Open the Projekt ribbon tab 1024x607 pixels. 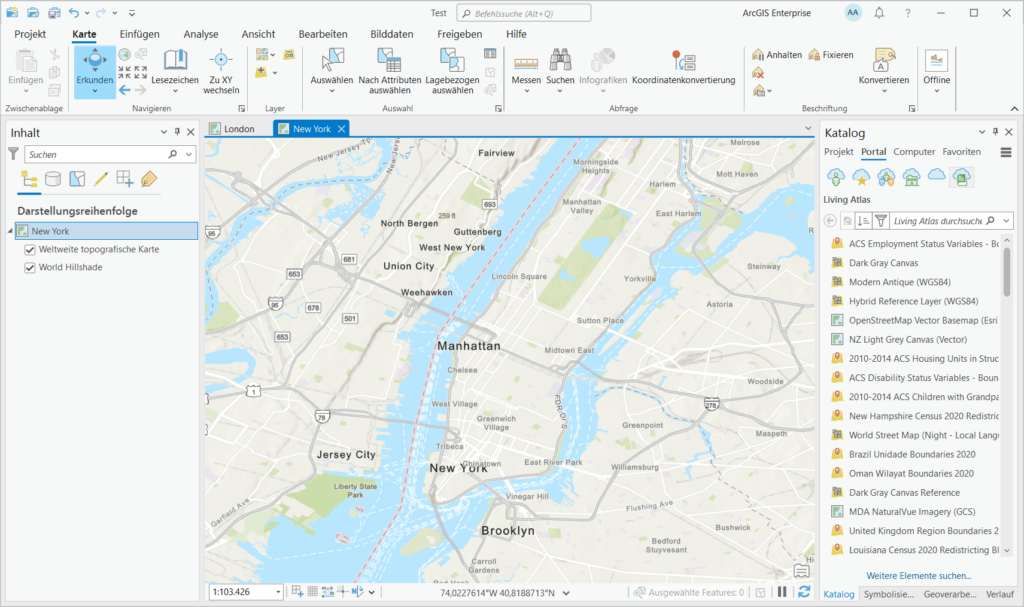pyautogui.click(x=30, y=34)
